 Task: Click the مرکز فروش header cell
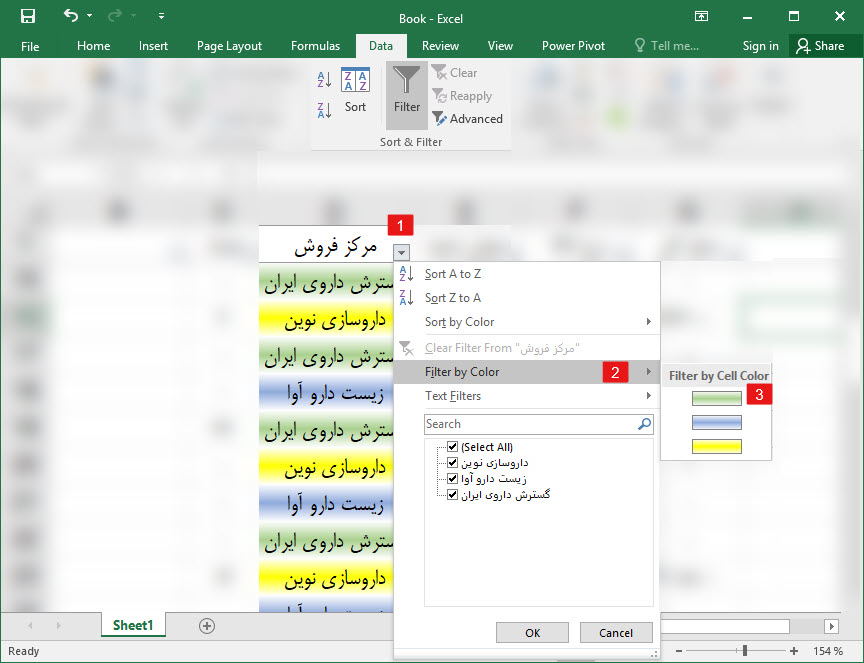click(x=335, y=246)
